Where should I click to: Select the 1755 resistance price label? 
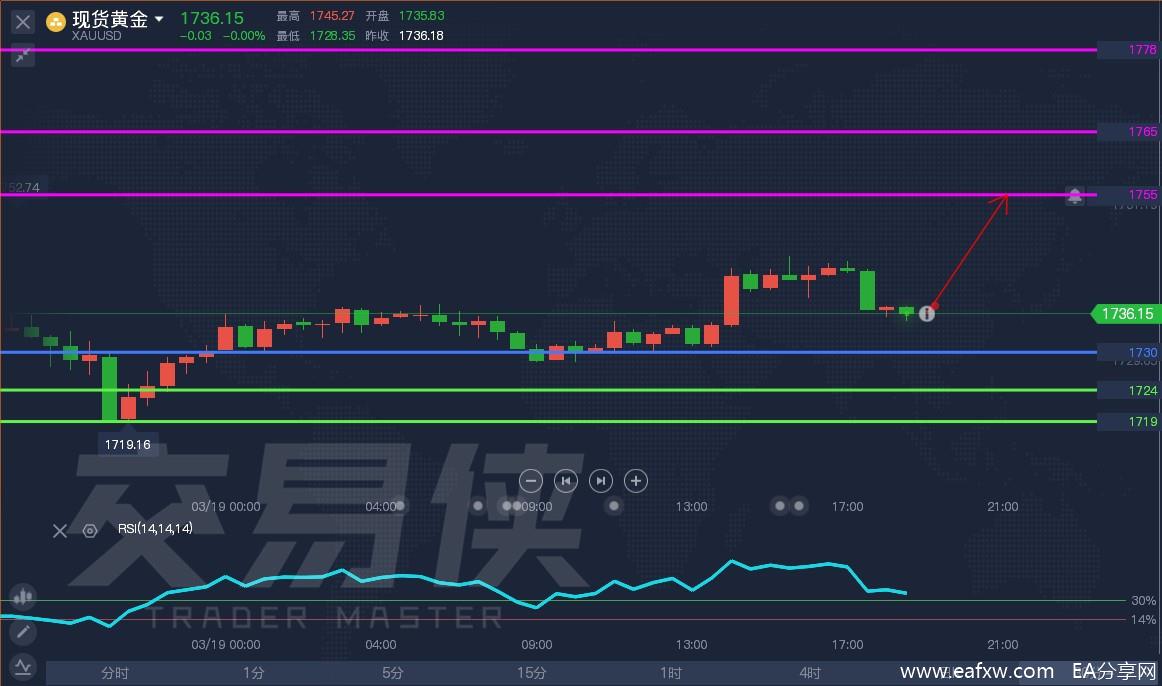1142,194
